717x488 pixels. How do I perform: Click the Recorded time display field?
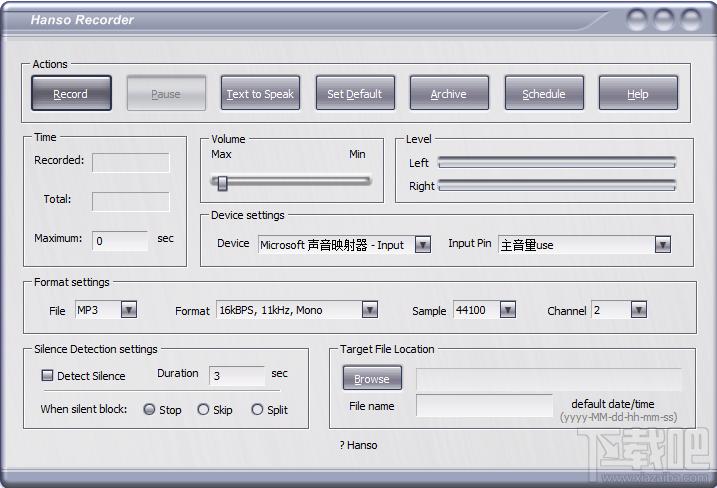[x=131, y=163]
